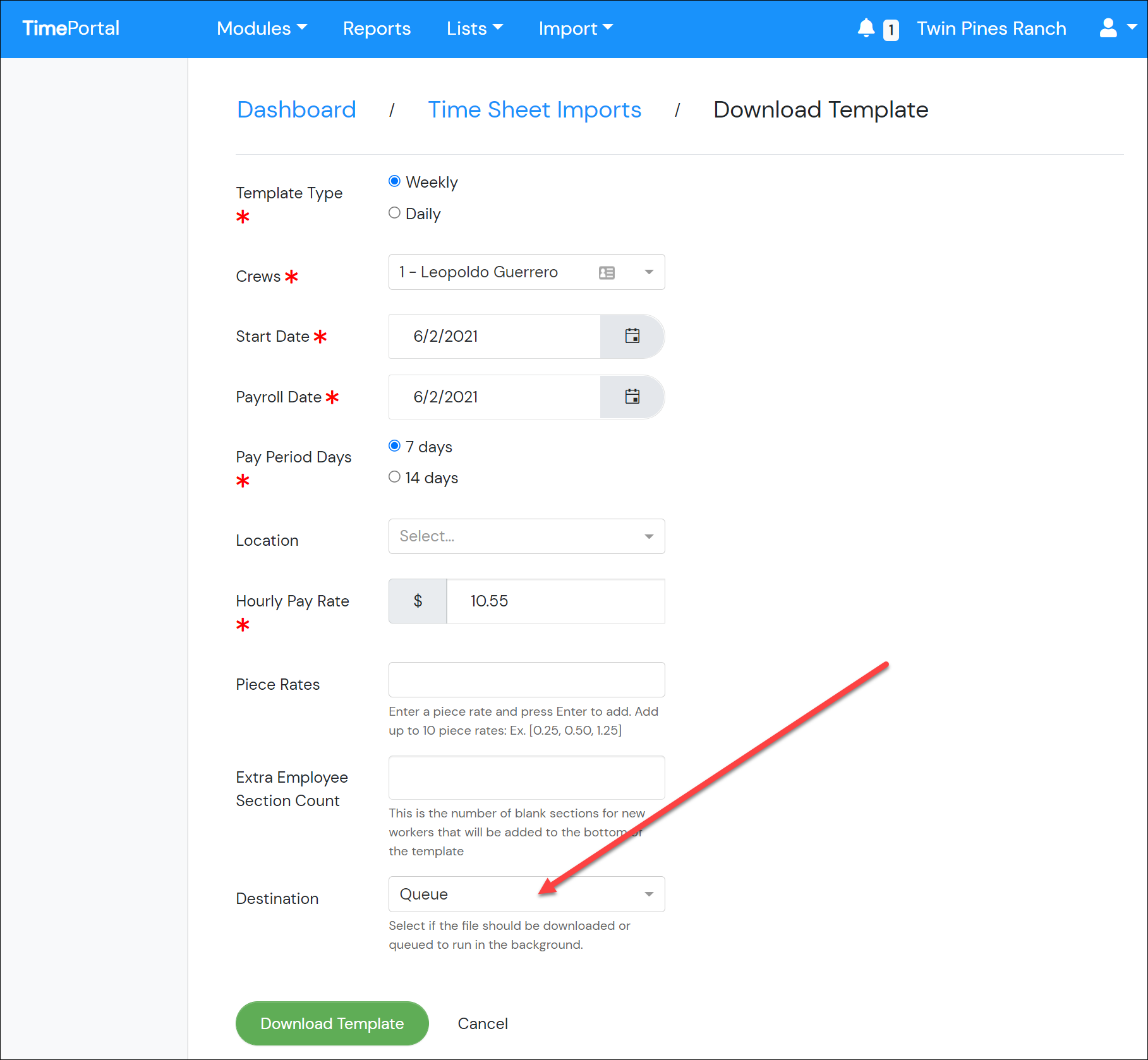Click the crew details card icon
Screen dimensions: 1148x1060
[607, 272]
